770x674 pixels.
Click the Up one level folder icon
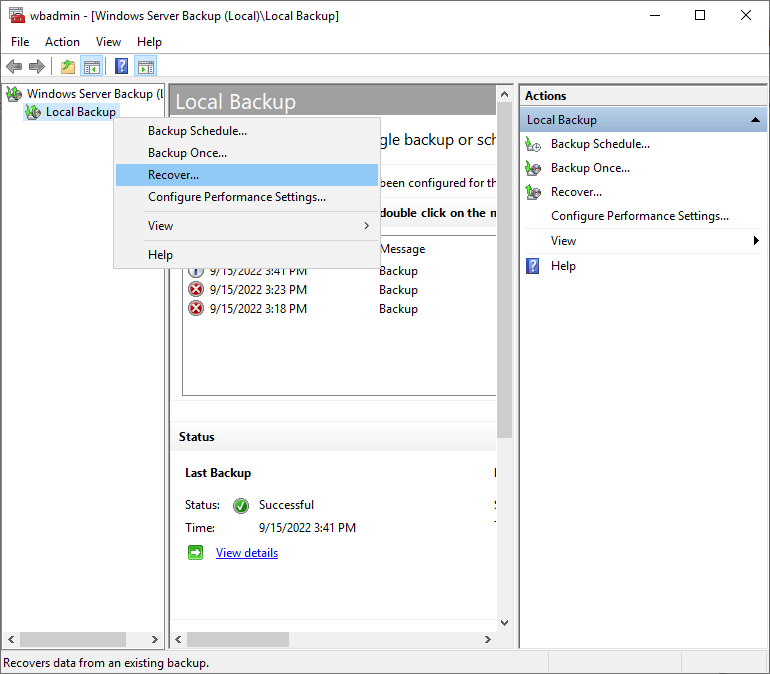[68, 66]
